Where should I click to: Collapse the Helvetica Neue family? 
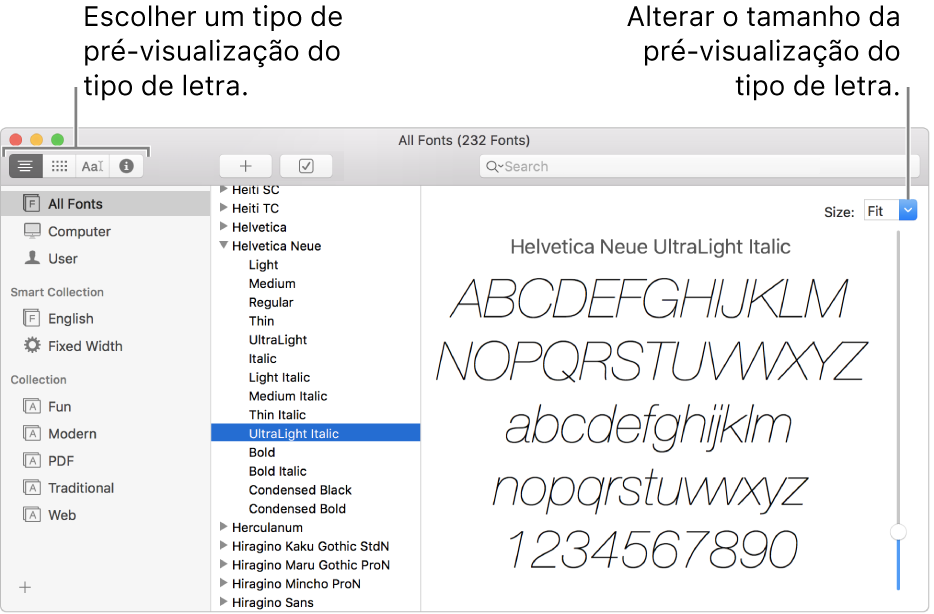[x=224, y=245]
